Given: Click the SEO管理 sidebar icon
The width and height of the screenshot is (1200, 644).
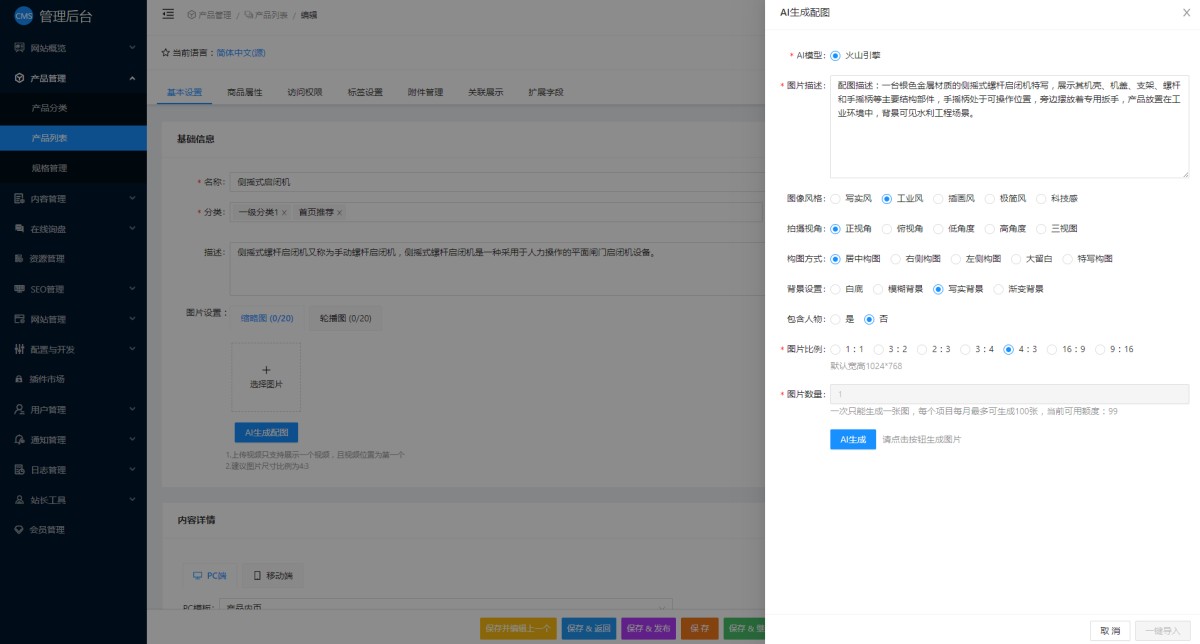Looking at the screenshot, I should click(x=19, y=289).
